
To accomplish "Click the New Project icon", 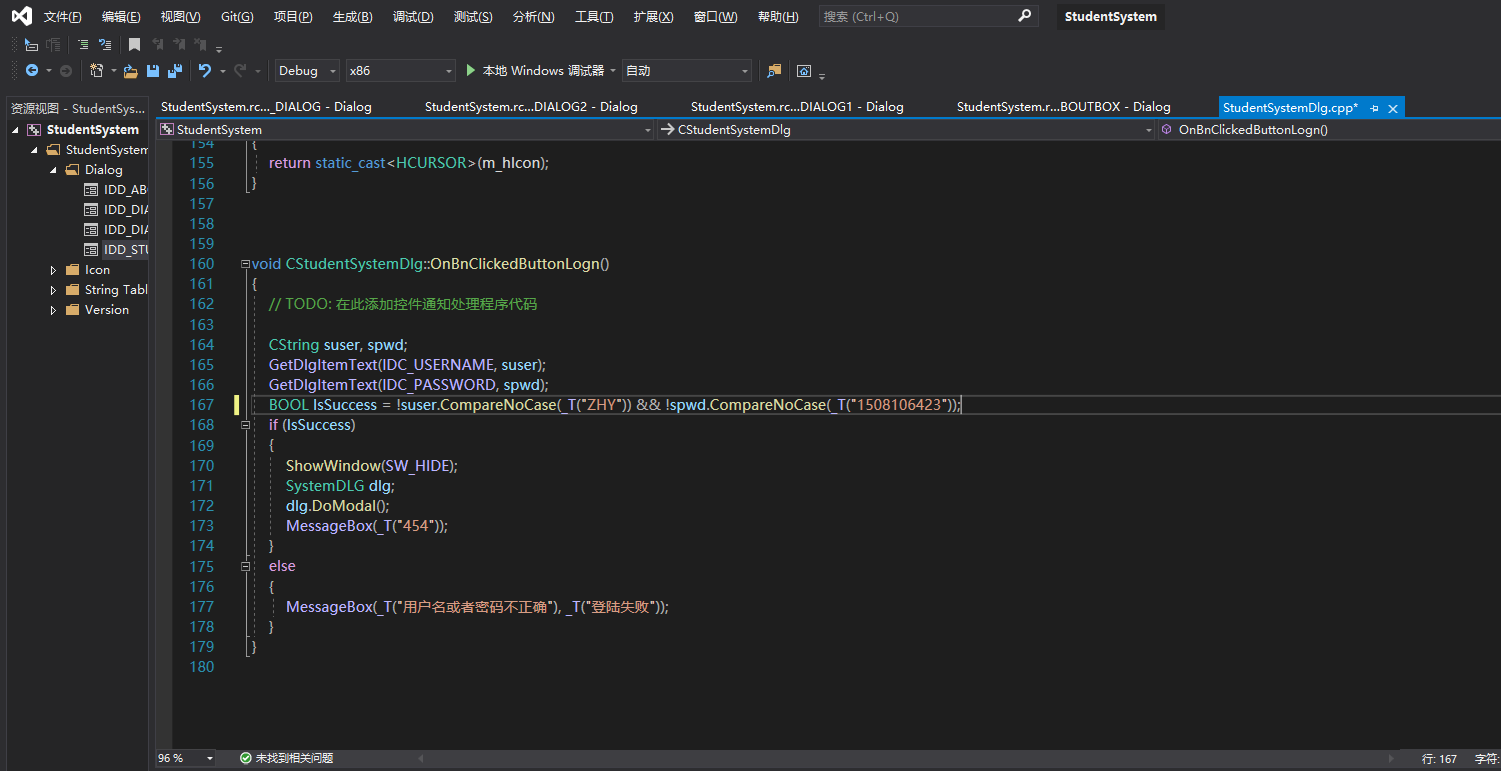I will coord(97,71).
